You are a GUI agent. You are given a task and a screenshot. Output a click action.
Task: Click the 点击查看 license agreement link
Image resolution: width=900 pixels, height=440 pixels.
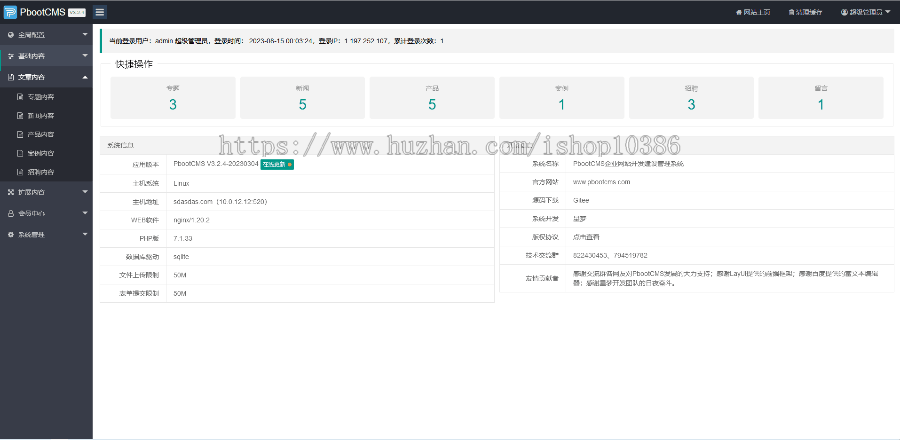(x=586, y=237)
